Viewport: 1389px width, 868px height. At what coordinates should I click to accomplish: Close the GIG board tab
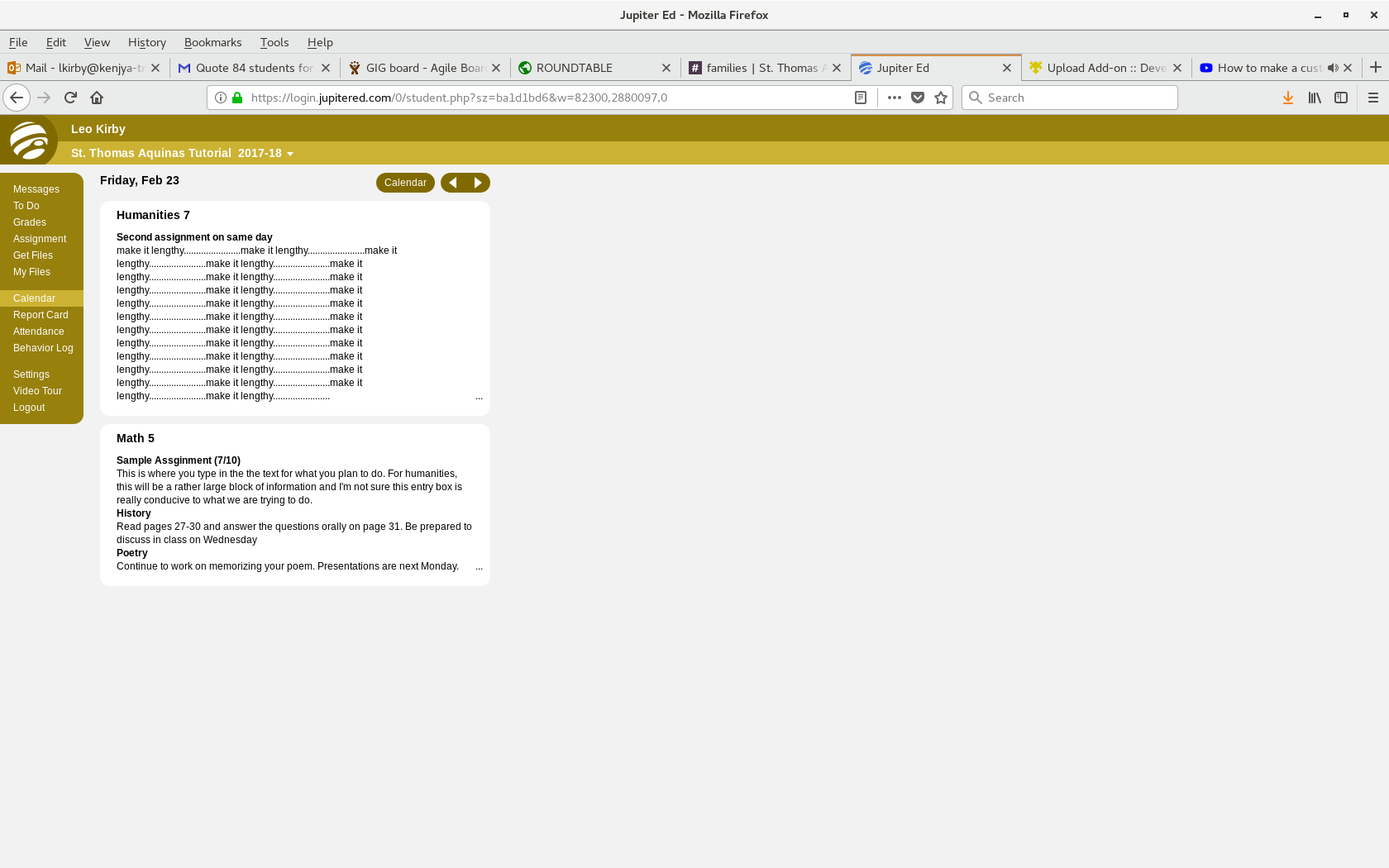496,68
